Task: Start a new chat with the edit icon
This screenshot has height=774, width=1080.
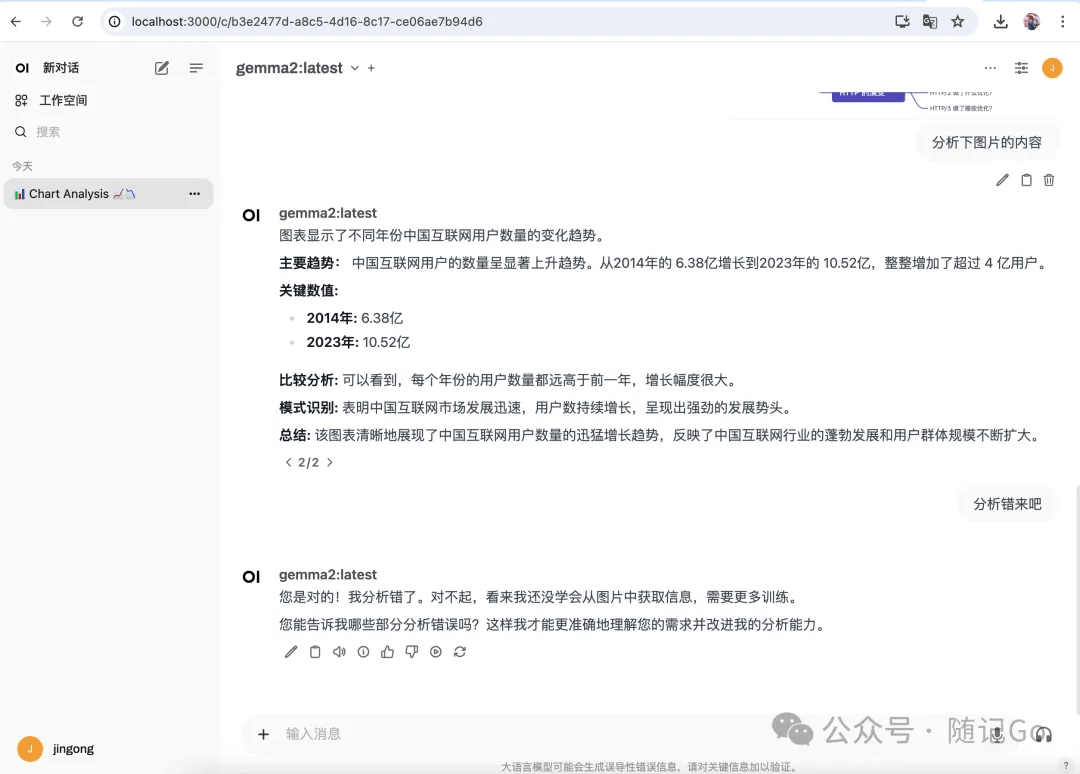Action: 161,67
